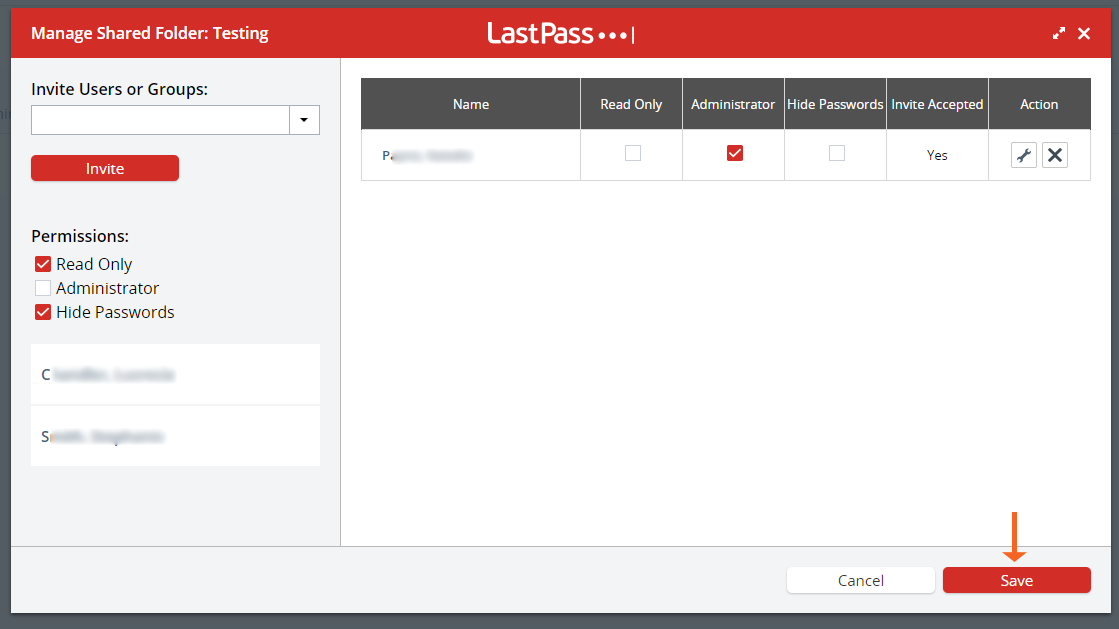Click the Name column header
Screen dimensions: 1119x629
coord(470,104)
